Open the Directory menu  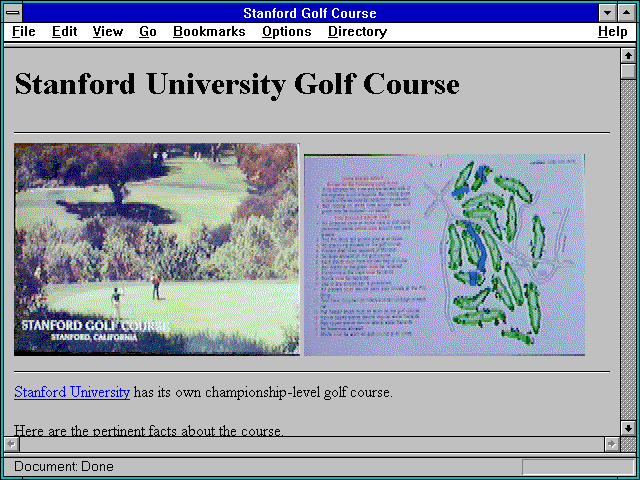pos(358,32)
